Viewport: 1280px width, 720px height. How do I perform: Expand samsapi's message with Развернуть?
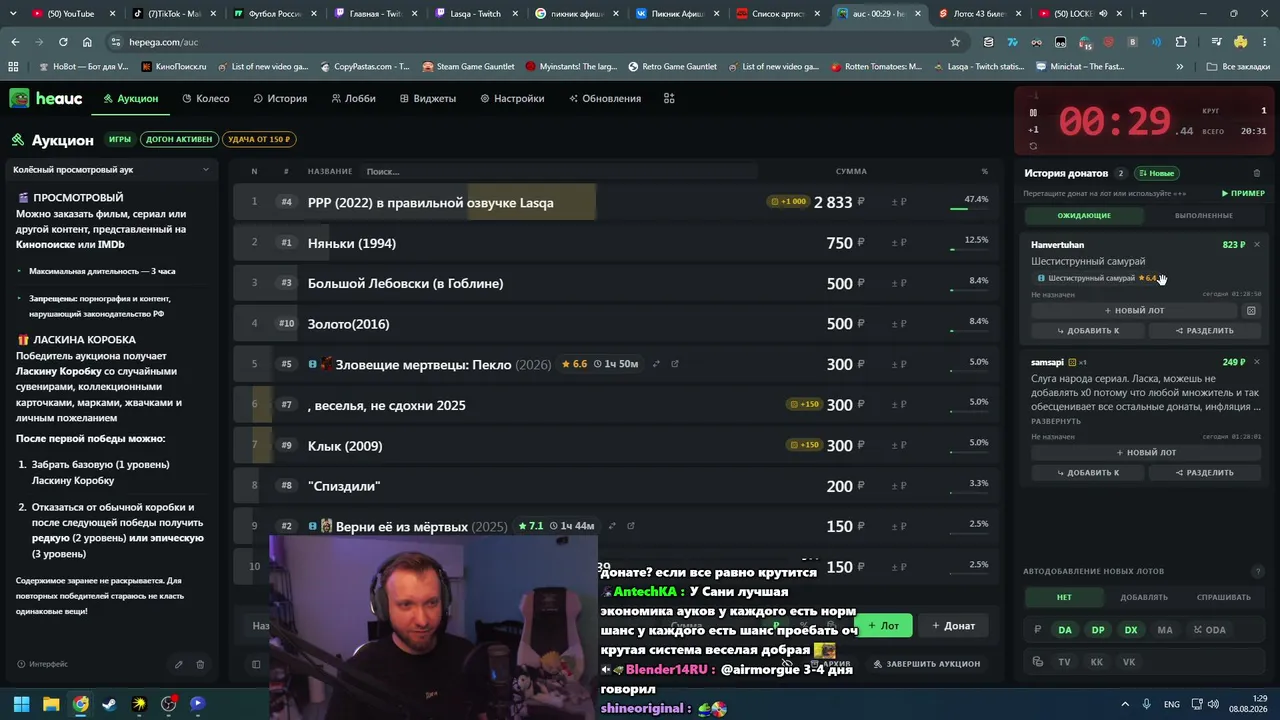1056,421
